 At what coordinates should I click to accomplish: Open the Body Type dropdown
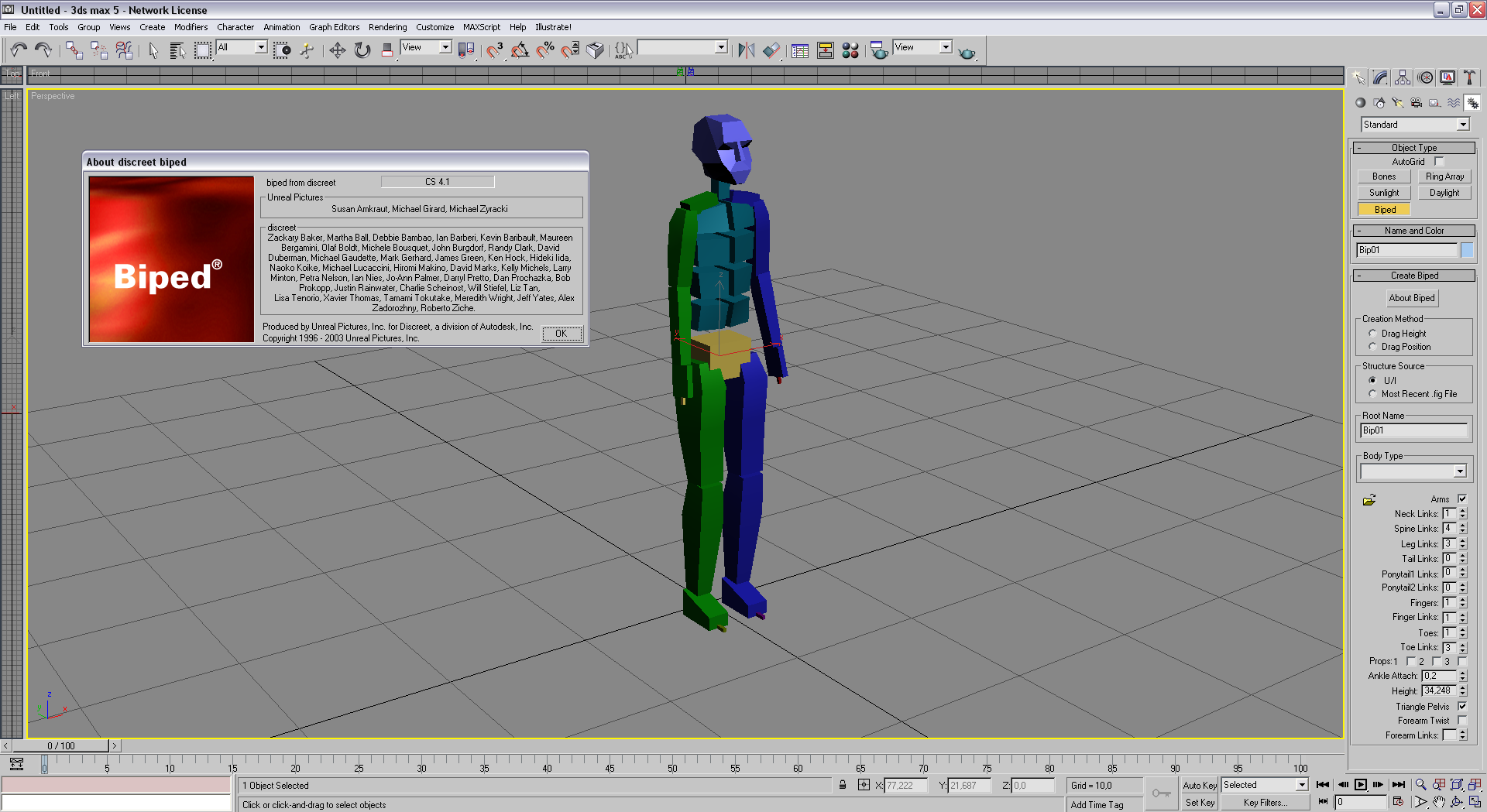tap(1413, 471)
